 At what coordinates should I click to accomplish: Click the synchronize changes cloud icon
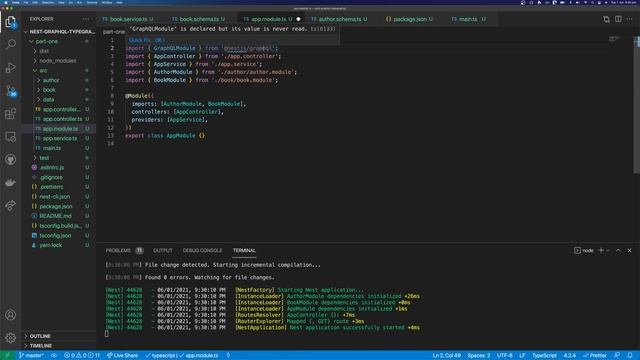click(54, 356)
